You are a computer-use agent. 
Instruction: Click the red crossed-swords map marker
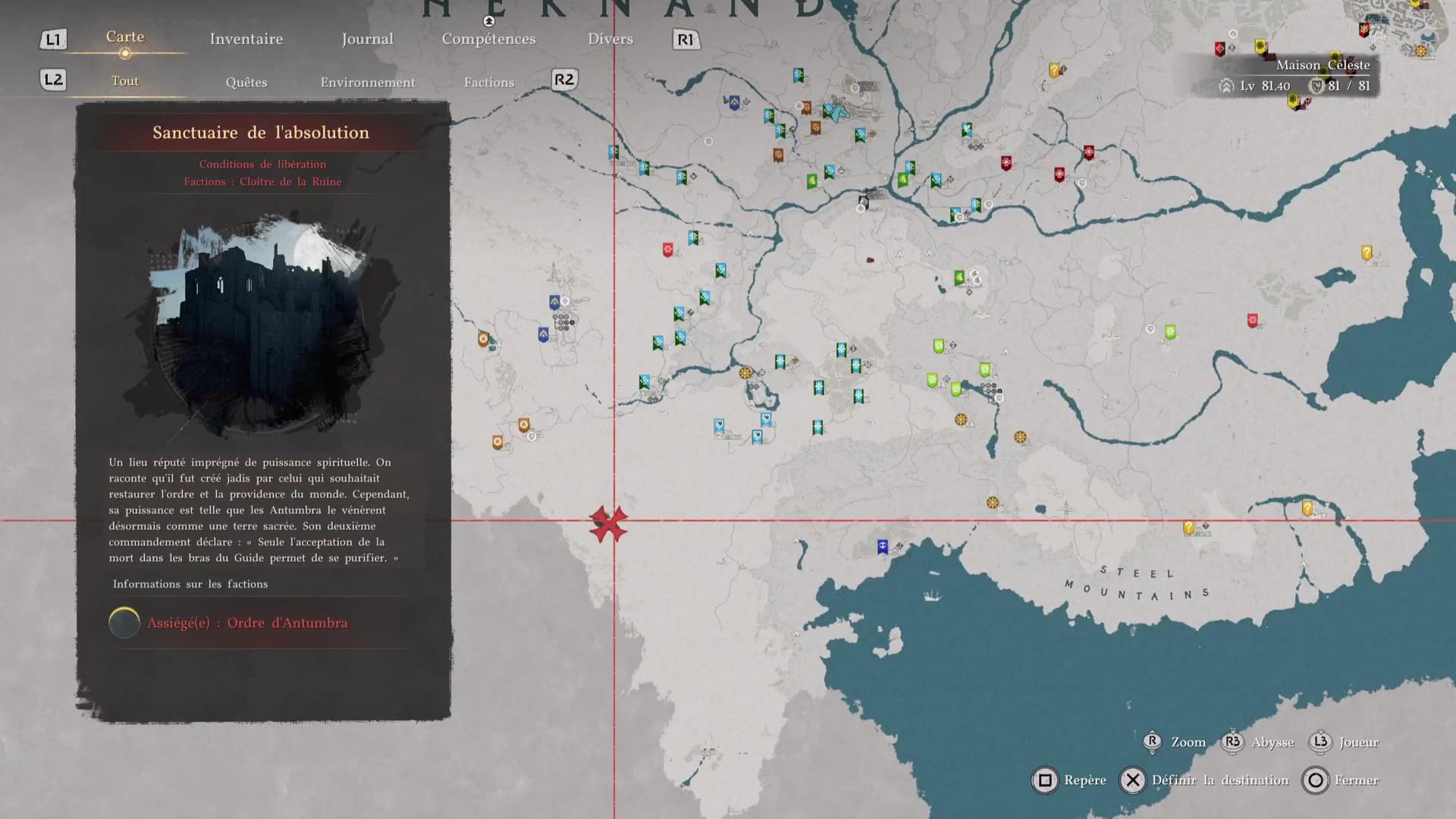point(608,523)
